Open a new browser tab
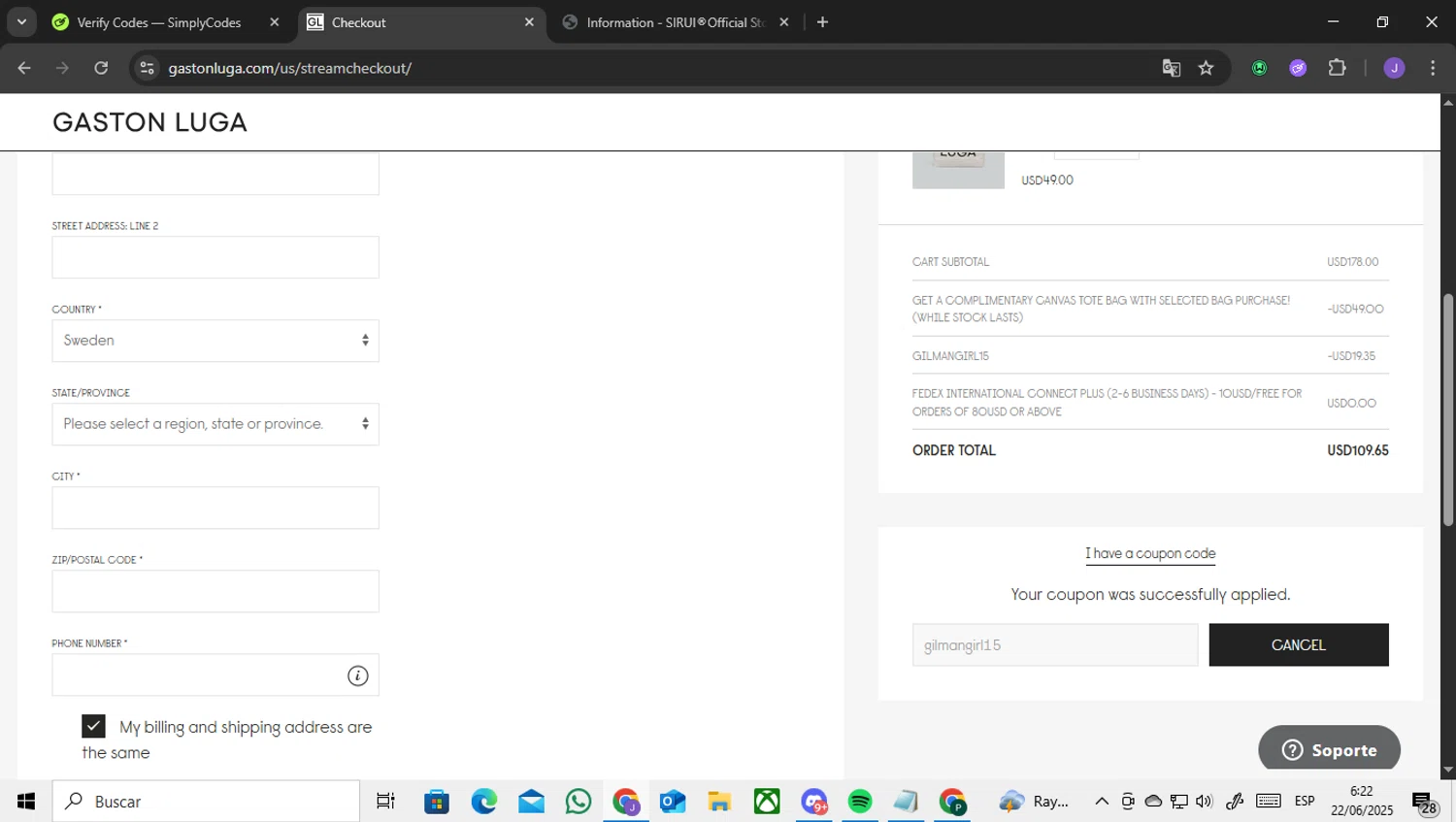Viewport: 1456px width, 822px height. (822, 21)
